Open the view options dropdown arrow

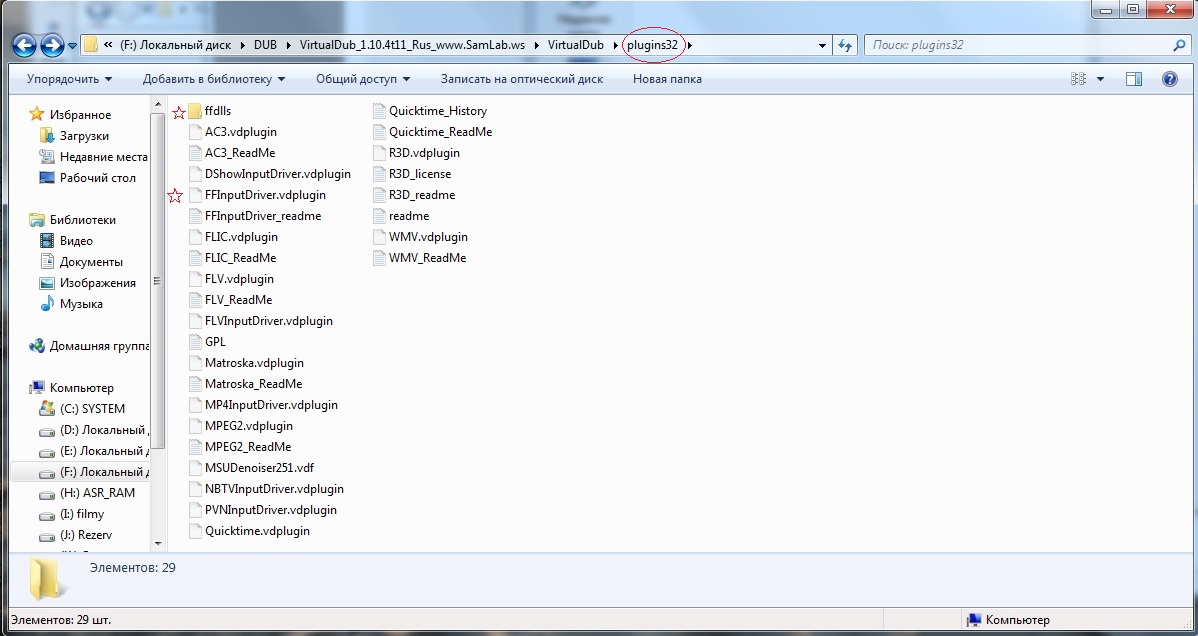pyautogui.click(x=1100, y=79)
